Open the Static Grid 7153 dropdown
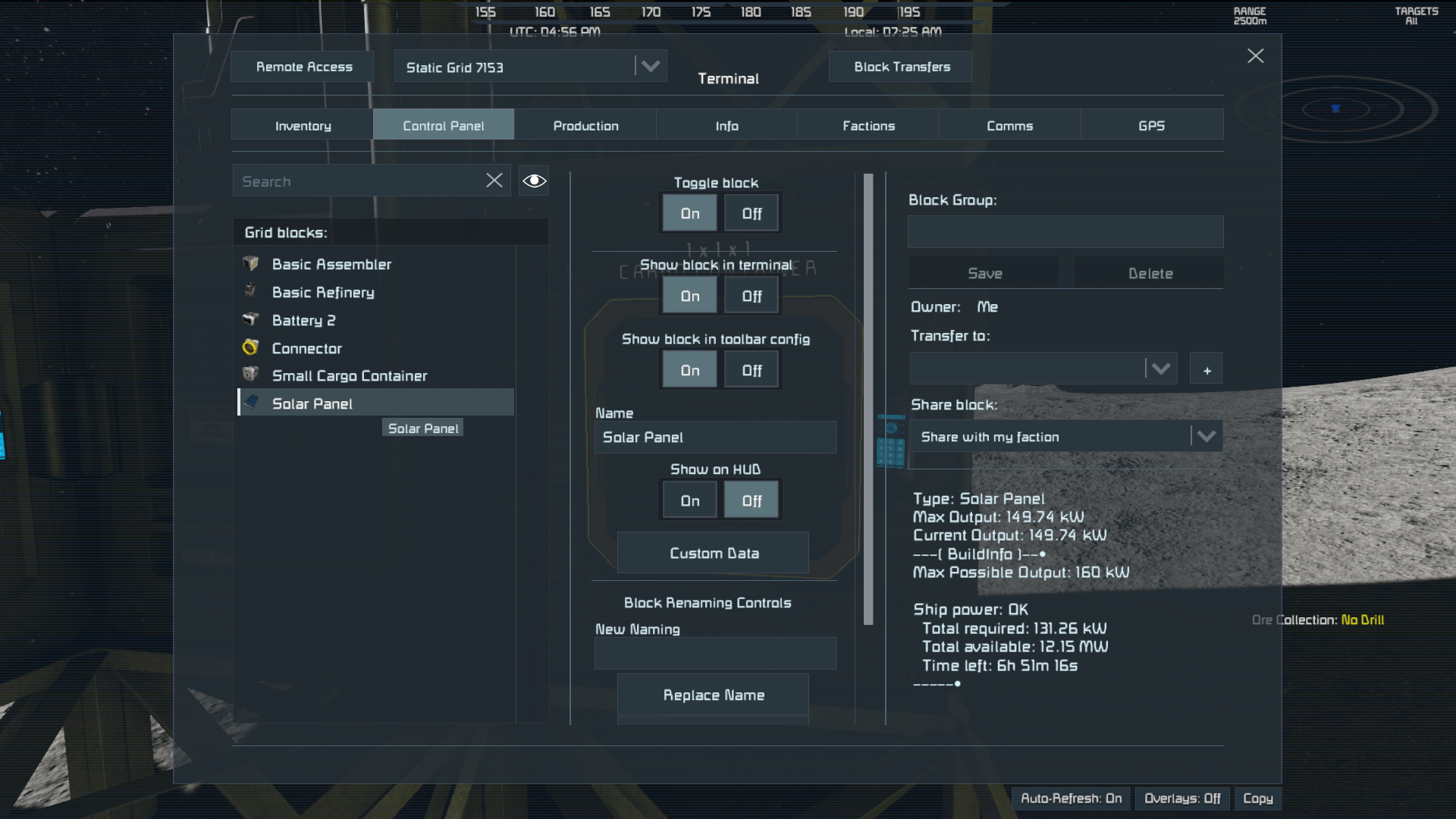This screenshot has width=1456, height=819. [650, 67]
